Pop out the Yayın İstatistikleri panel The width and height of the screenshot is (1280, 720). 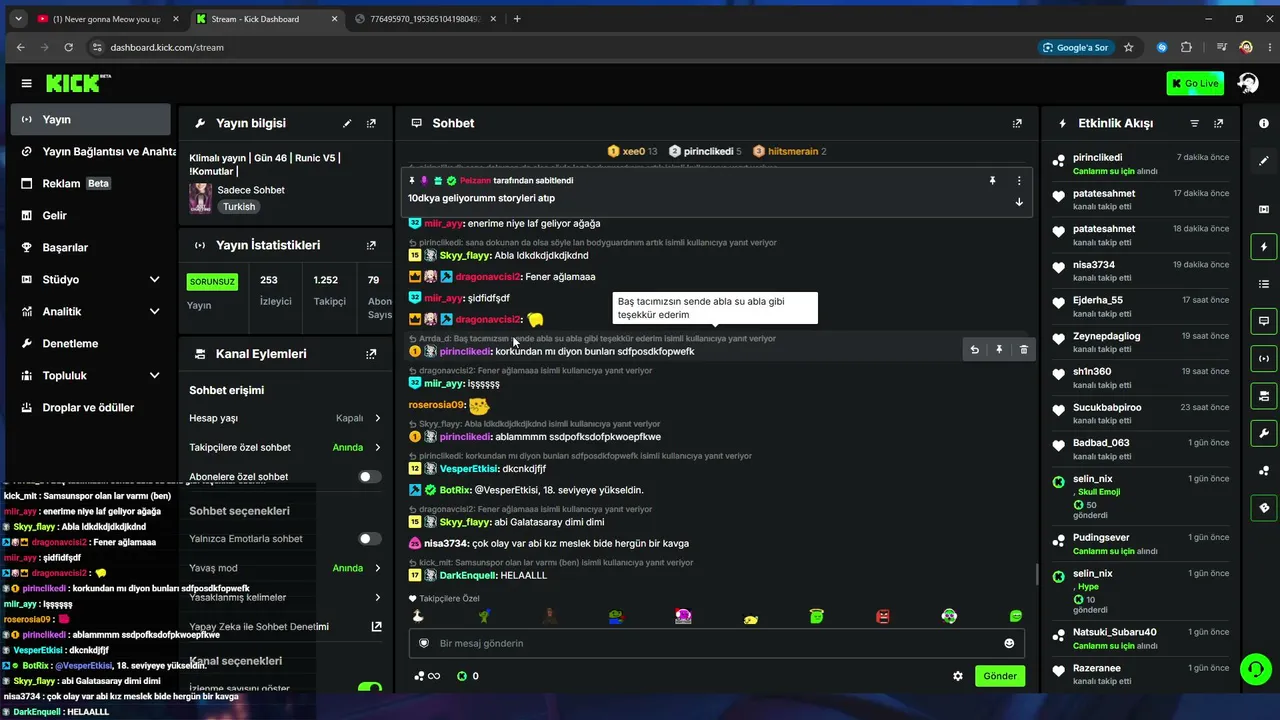[x=371, y=245]
